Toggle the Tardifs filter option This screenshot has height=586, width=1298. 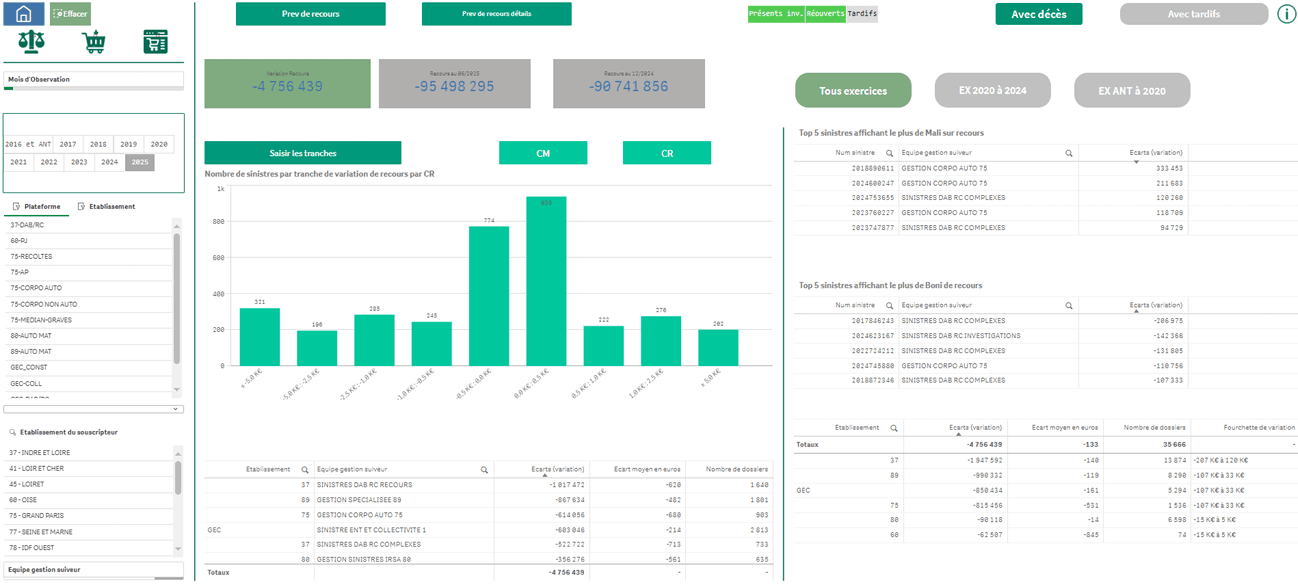point(861,14)
